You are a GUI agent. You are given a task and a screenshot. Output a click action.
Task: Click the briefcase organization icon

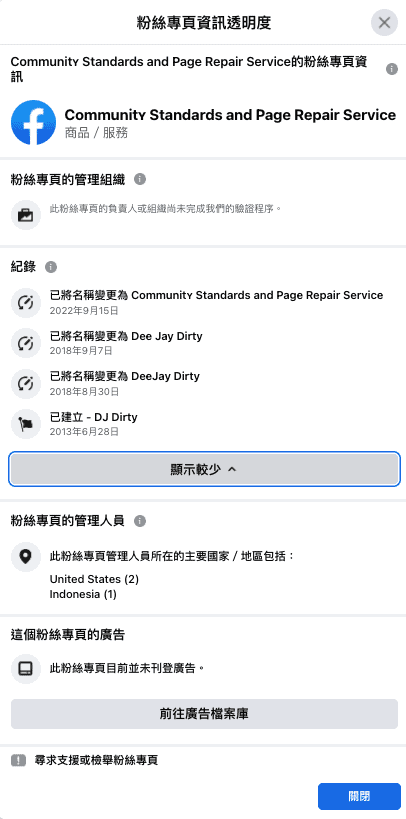26,215
